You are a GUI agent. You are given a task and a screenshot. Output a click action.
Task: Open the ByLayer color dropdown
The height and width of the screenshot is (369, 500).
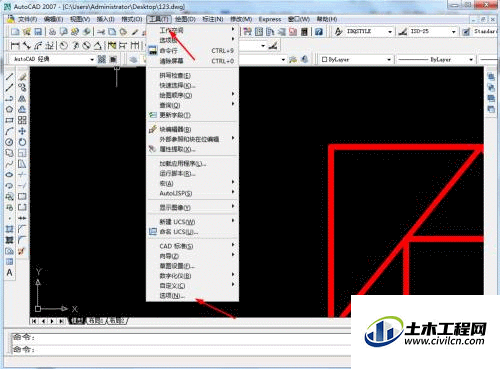coord(389,60)
